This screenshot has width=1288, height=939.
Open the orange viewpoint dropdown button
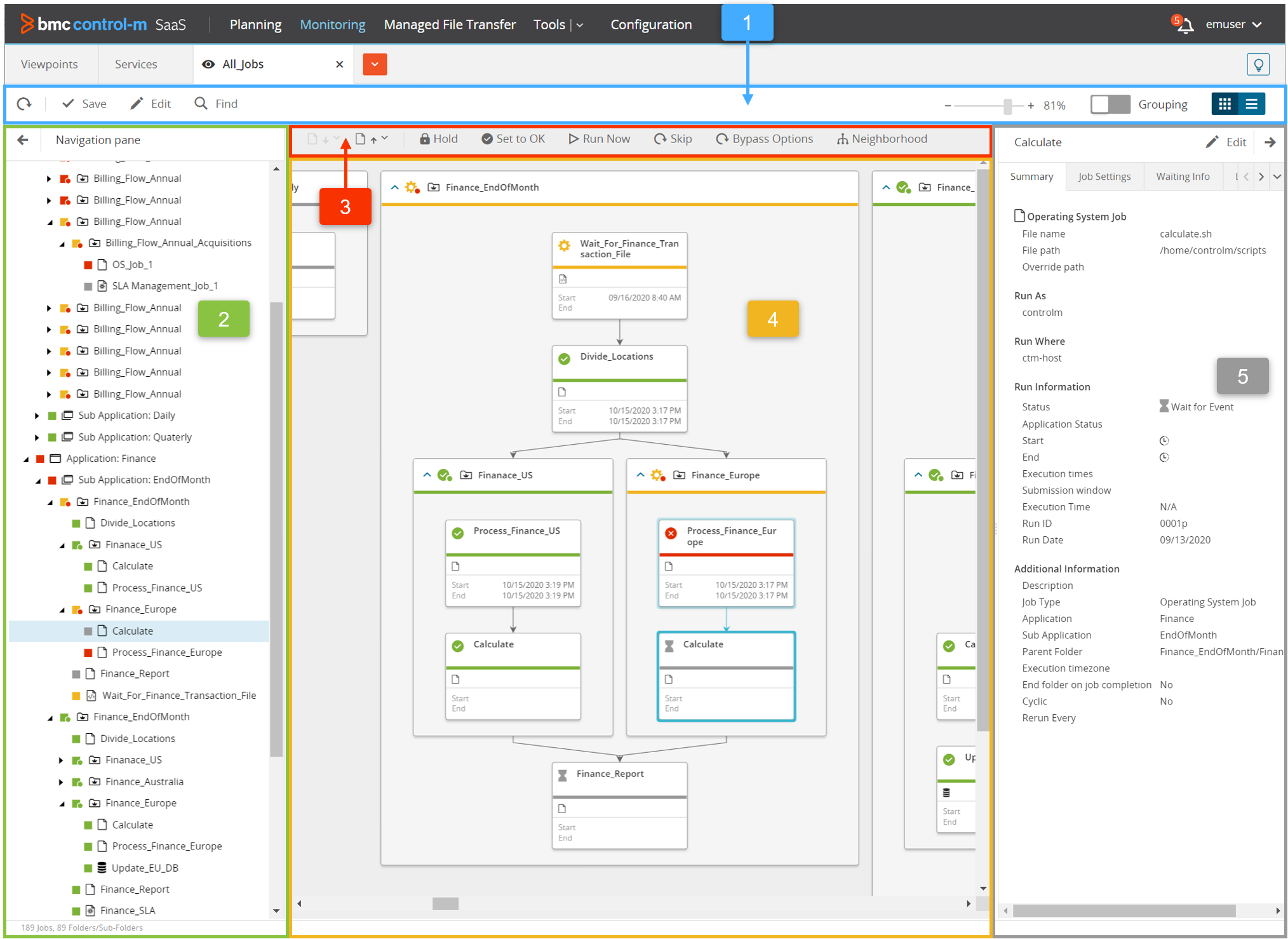pyautogui.click(x=375, y=64)
